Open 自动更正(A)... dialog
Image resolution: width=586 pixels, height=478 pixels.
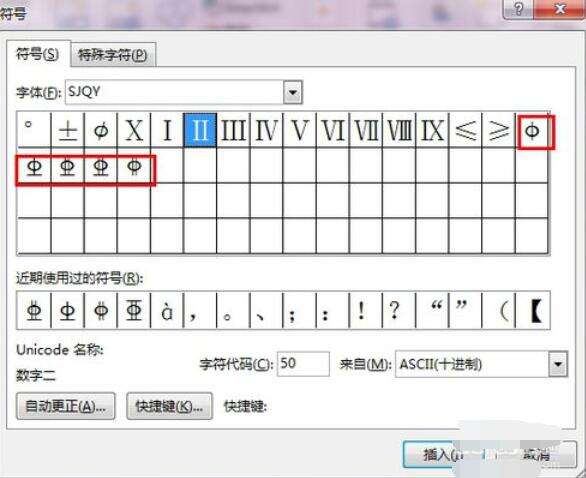[x=65, y=406]
